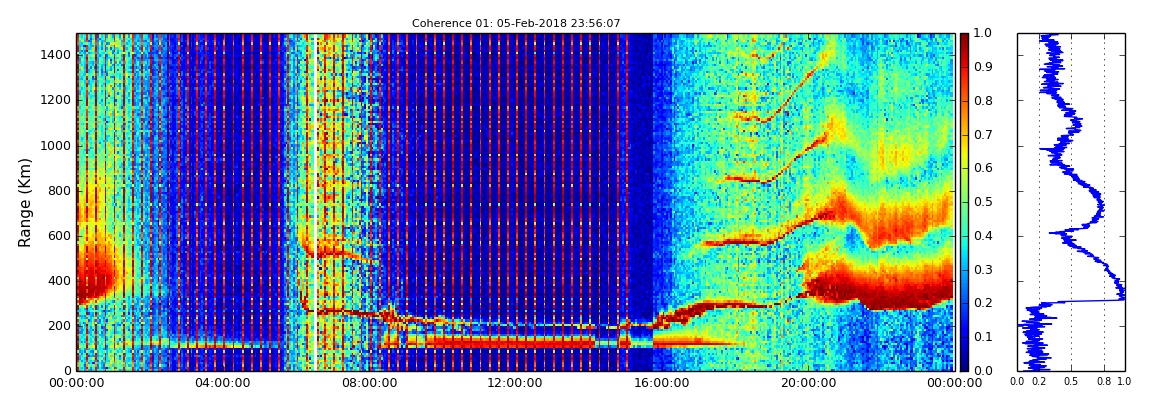Screen dimensions: 1150x407
Task: Click the 0.2 tick beside the colorbar
Action: 981,304
